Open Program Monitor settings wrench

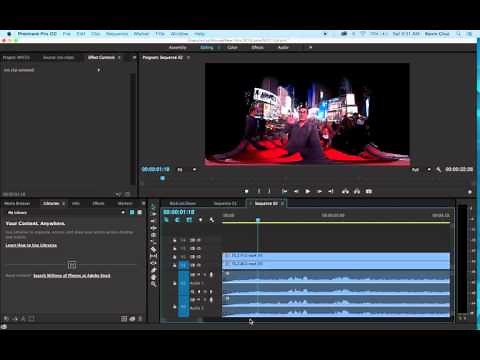(439, 170)
